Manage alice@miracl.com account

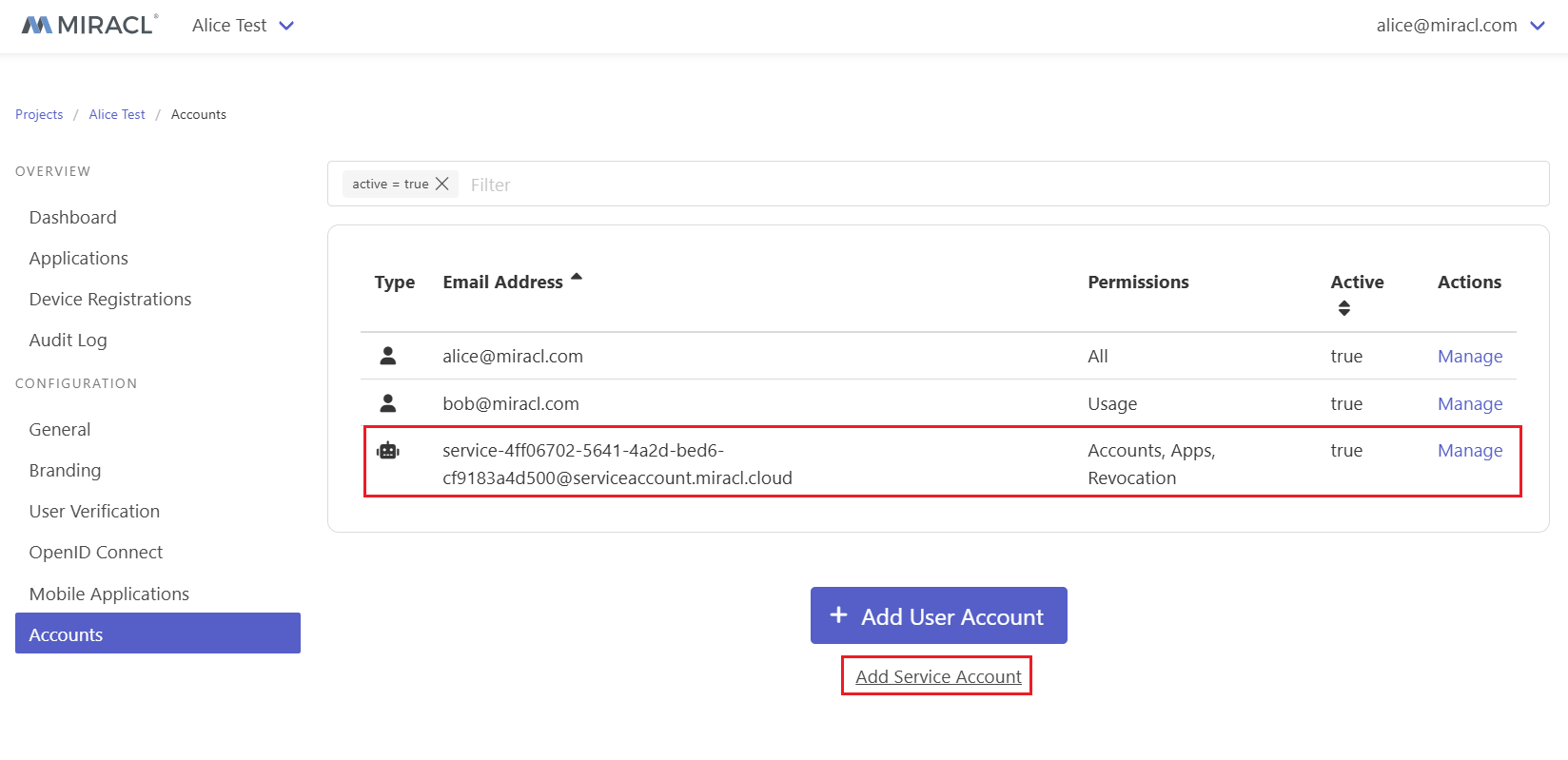1470,356
